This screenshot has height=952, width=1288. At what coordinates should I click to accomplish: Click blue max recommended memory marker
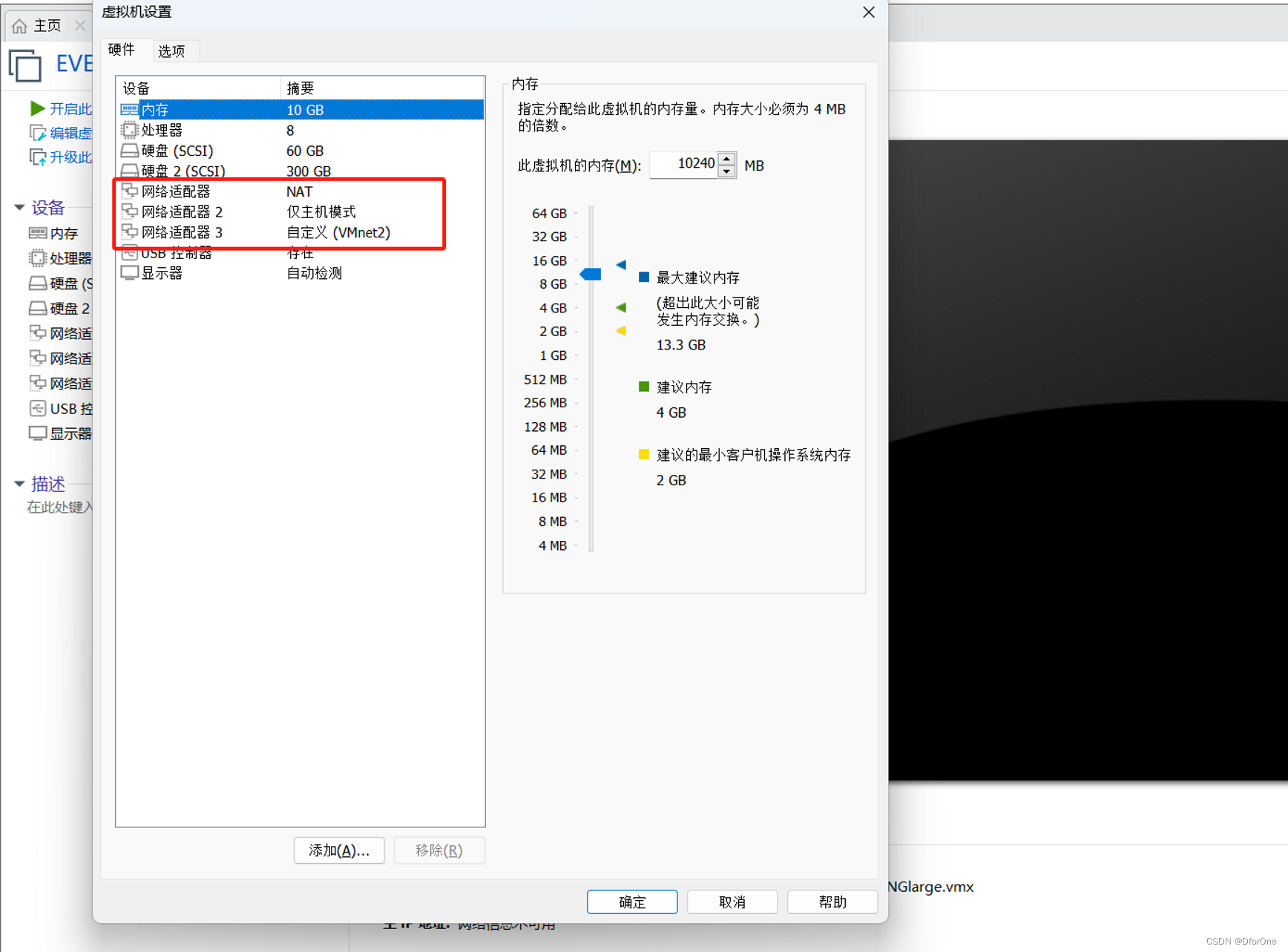[621, 265]
